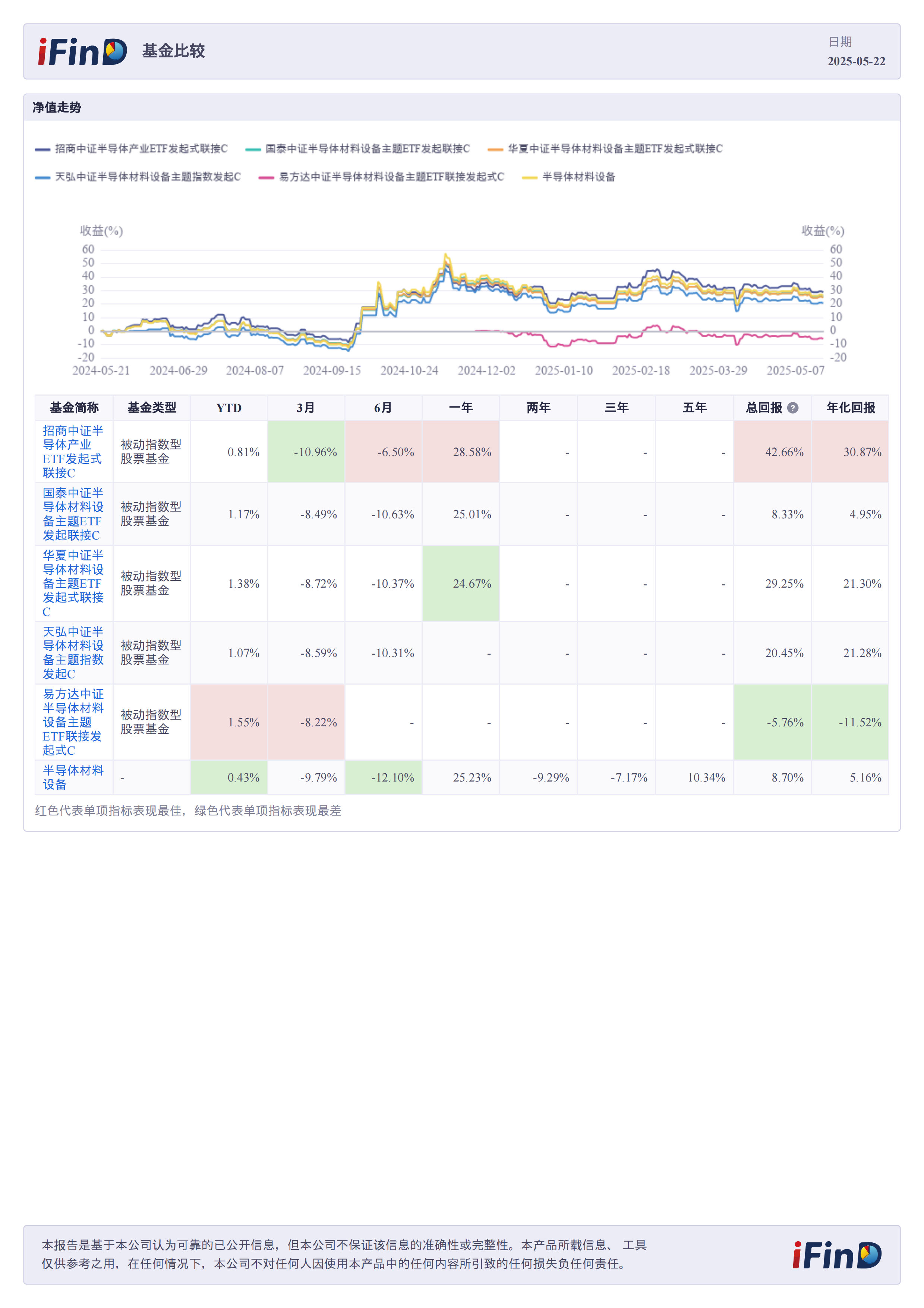Image resolution: width=924 pixels, height=1308 pixels.
Task: Click the -8.22% three-month cell
Action: pyautogui.click(x=306, y=722)
